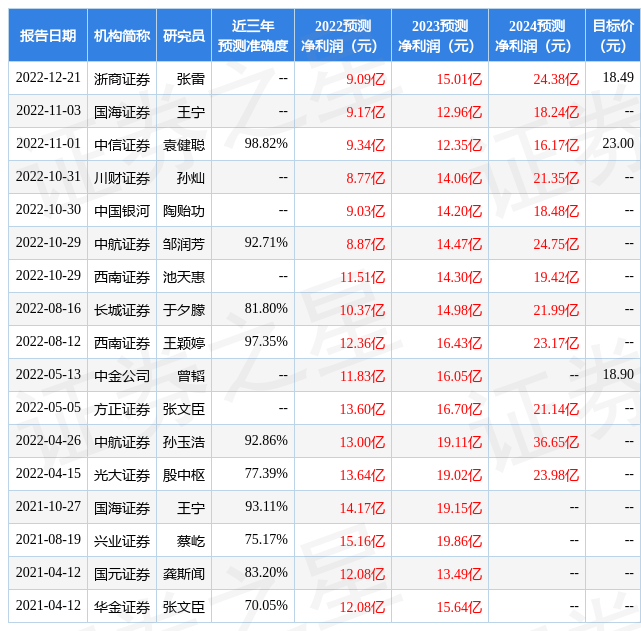Click the 研究员 column header
Screen dimensions: 641x631
click(184, 36)
